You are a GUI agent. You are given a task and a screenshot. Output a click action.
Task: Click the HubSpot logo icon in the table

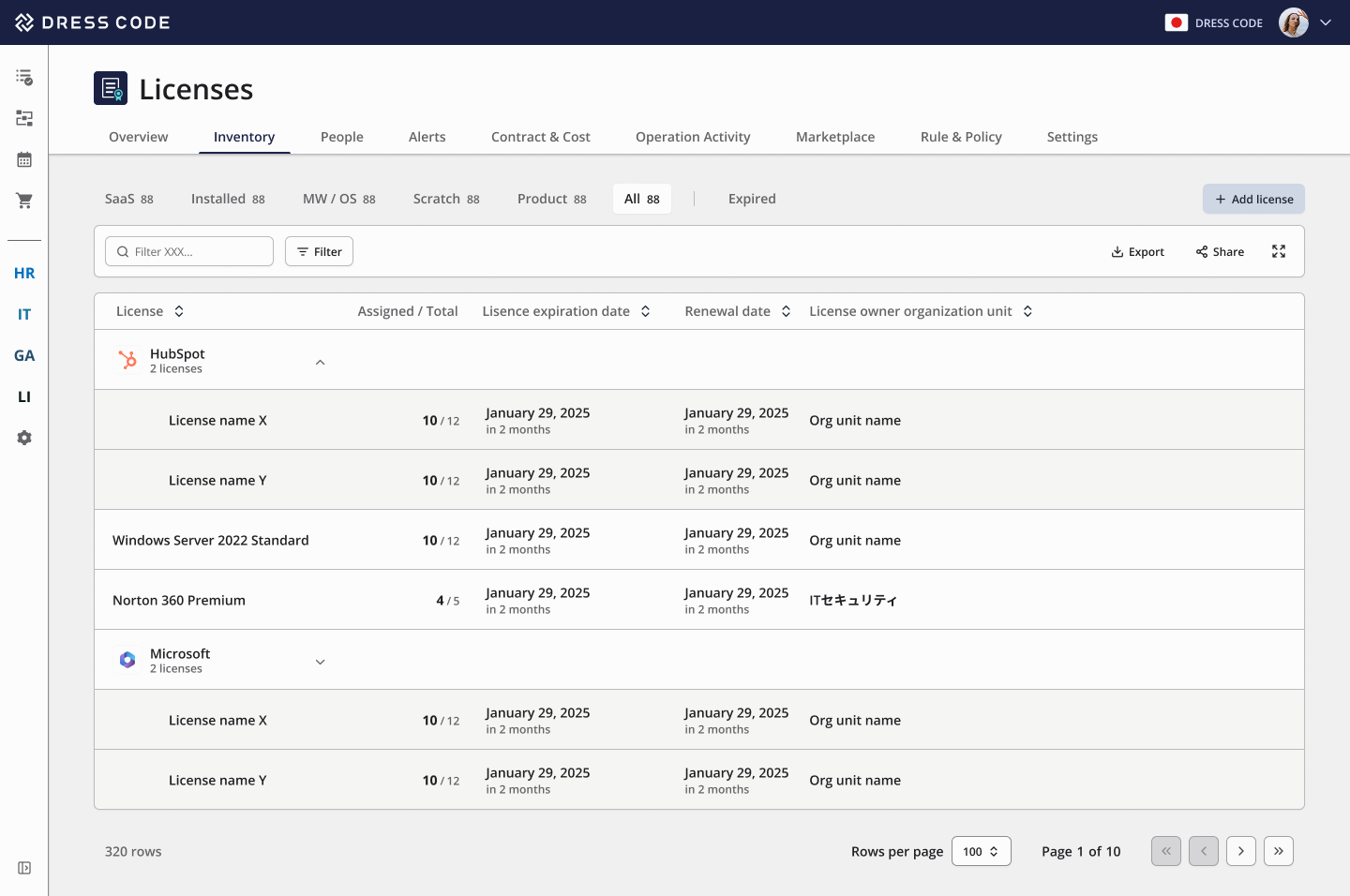point(127,359)
